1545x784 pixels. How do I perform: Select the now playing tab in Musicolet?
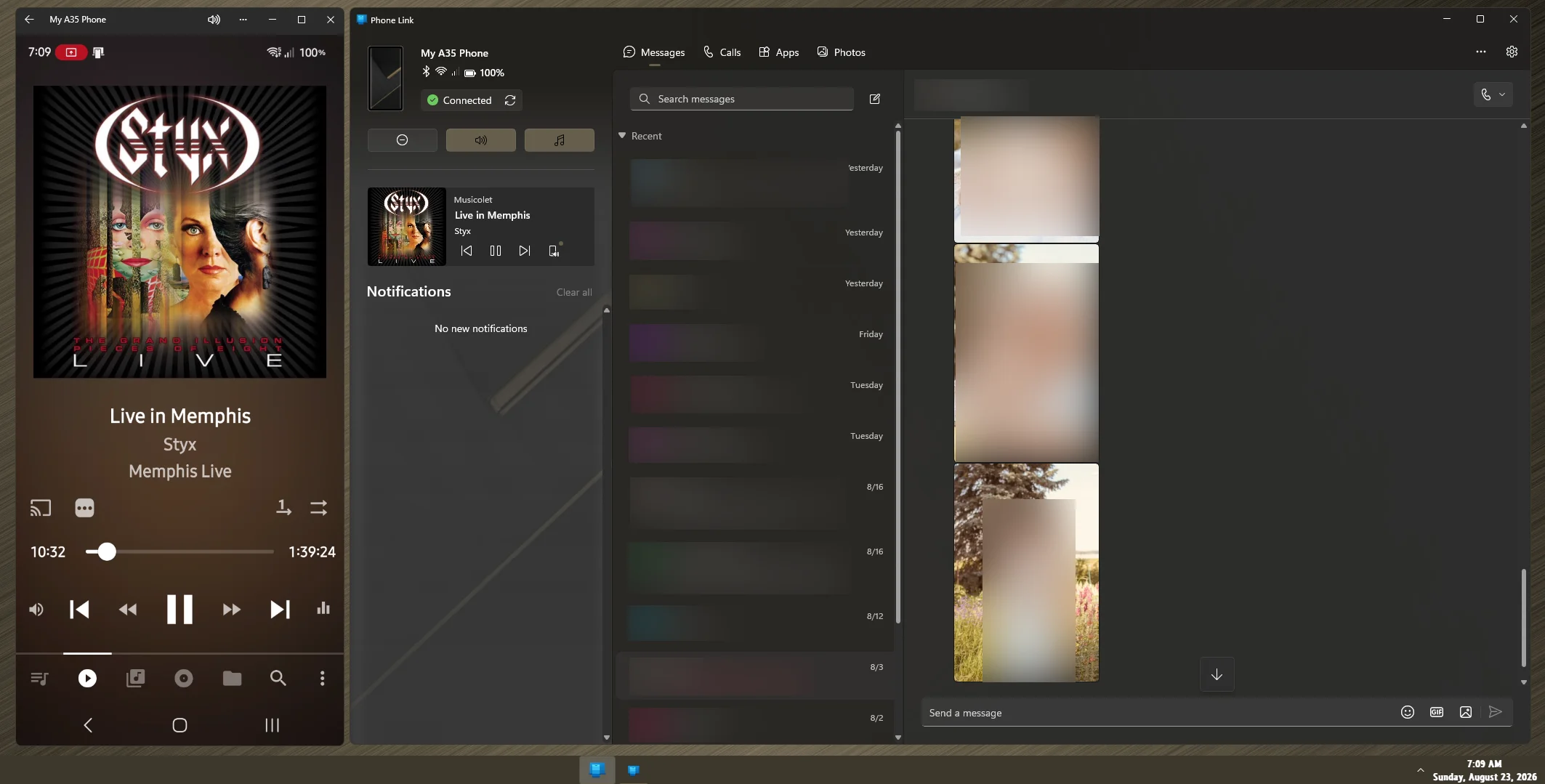tap(87, 678)
